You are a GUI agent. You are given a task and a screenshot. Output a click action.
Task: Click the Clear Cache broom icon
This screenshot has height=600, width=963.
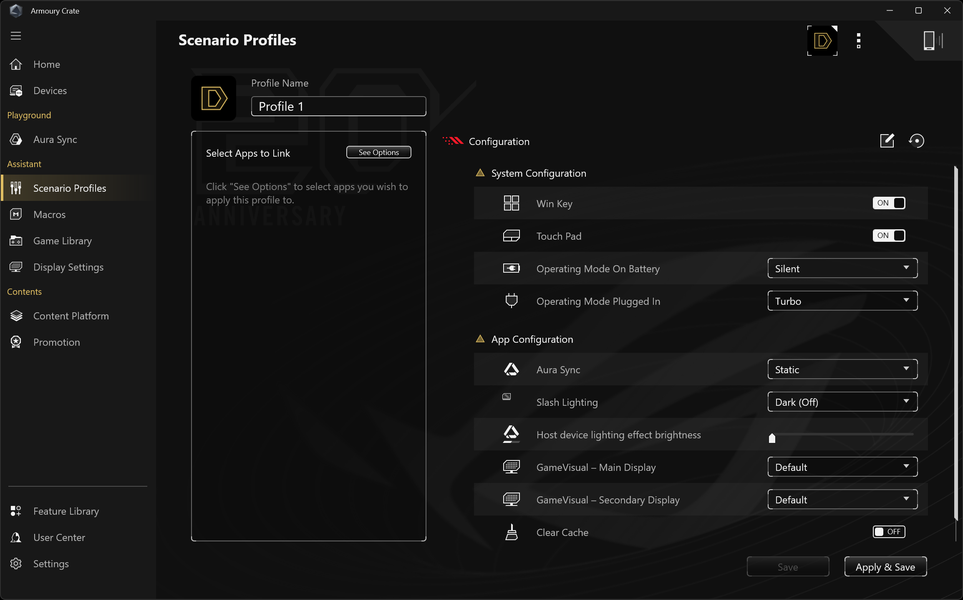pos(511,532)
